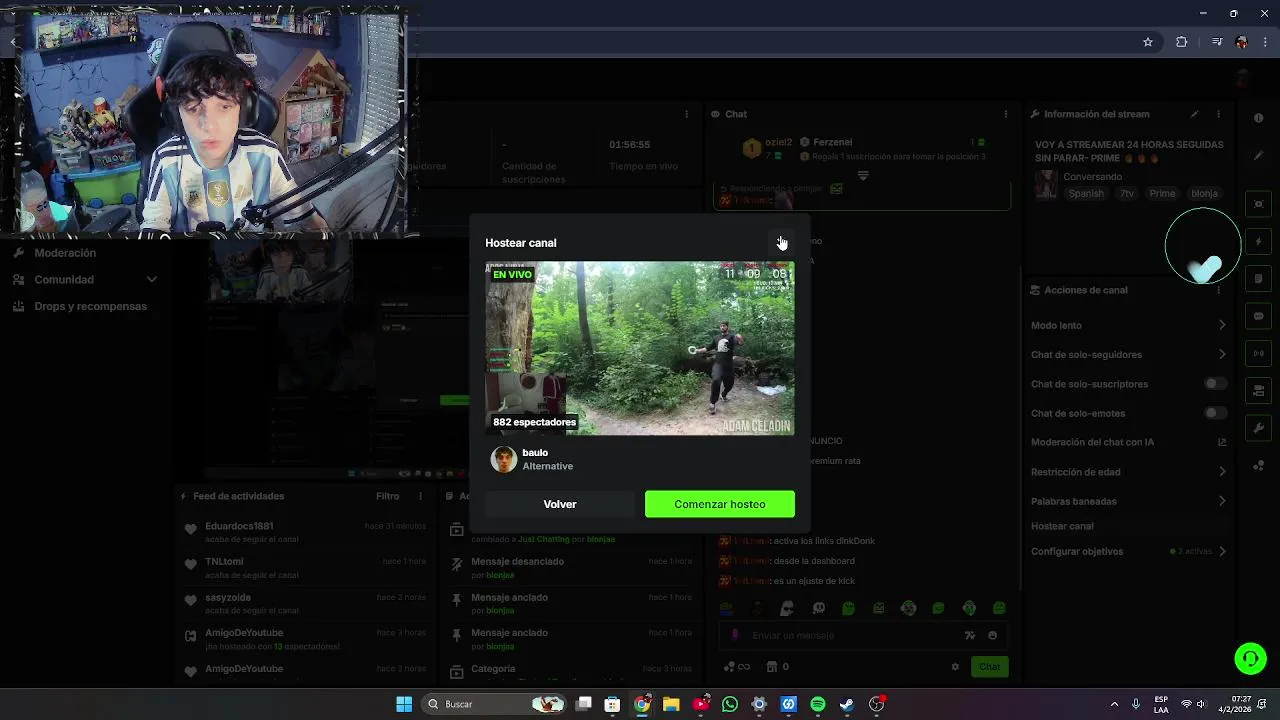Expand Modo lento options

coord(1221,325)
